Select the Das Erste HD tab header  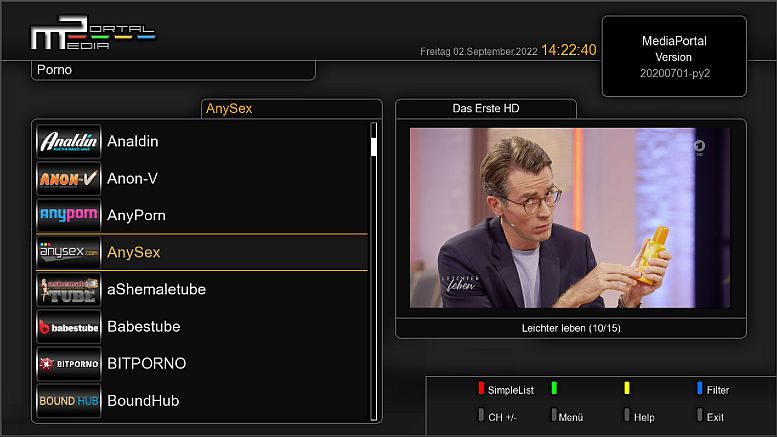click(x=485, y=108)
